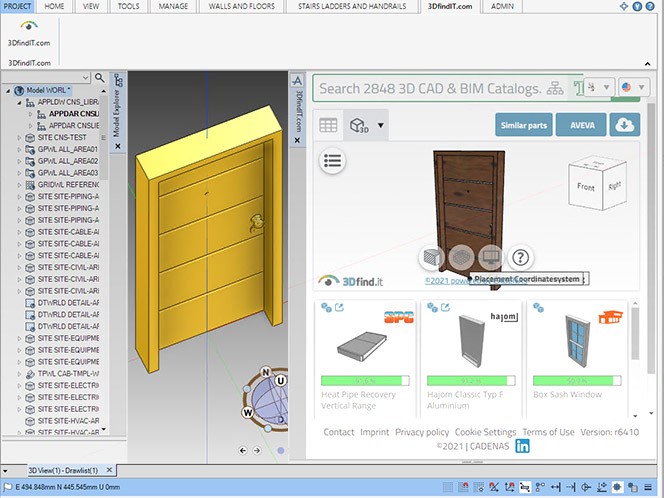
Task: Open the dropdown left of the flag selector
Action: point(599,87)
